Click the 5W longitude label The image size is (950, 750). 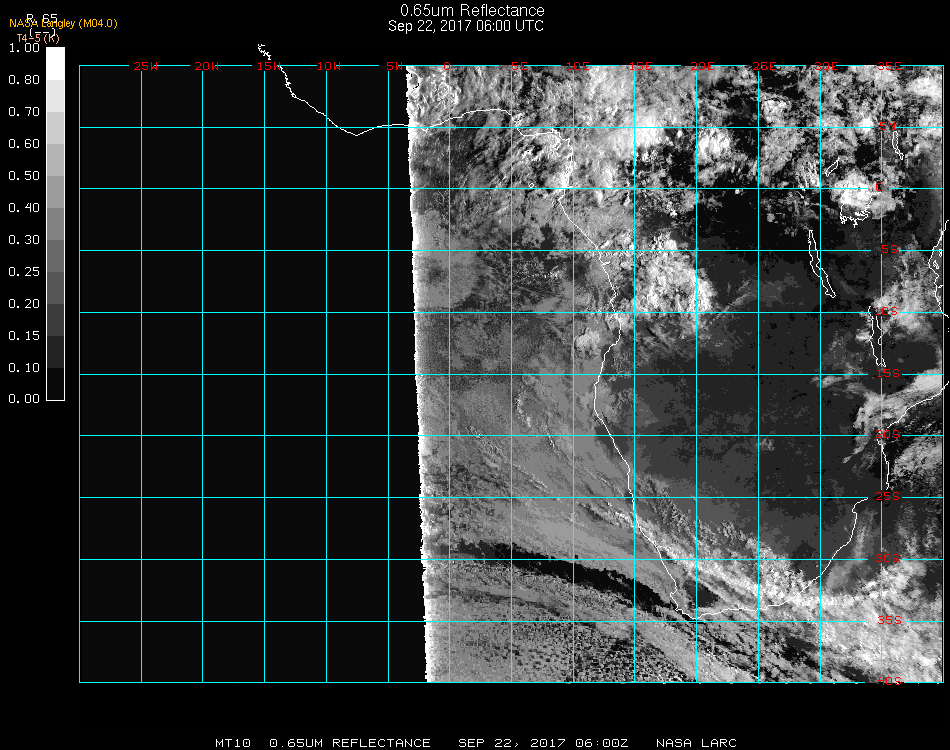coord(393,66)
